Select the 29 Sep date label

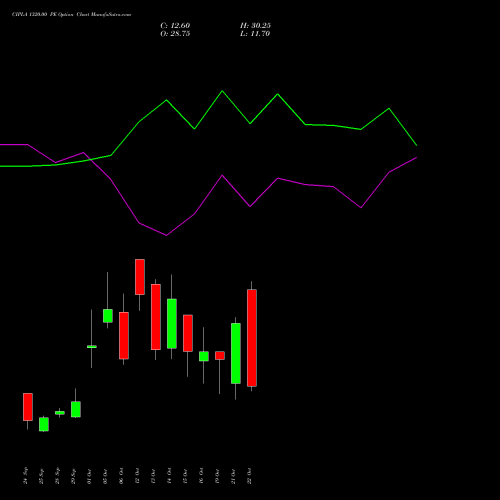(74, 476)
